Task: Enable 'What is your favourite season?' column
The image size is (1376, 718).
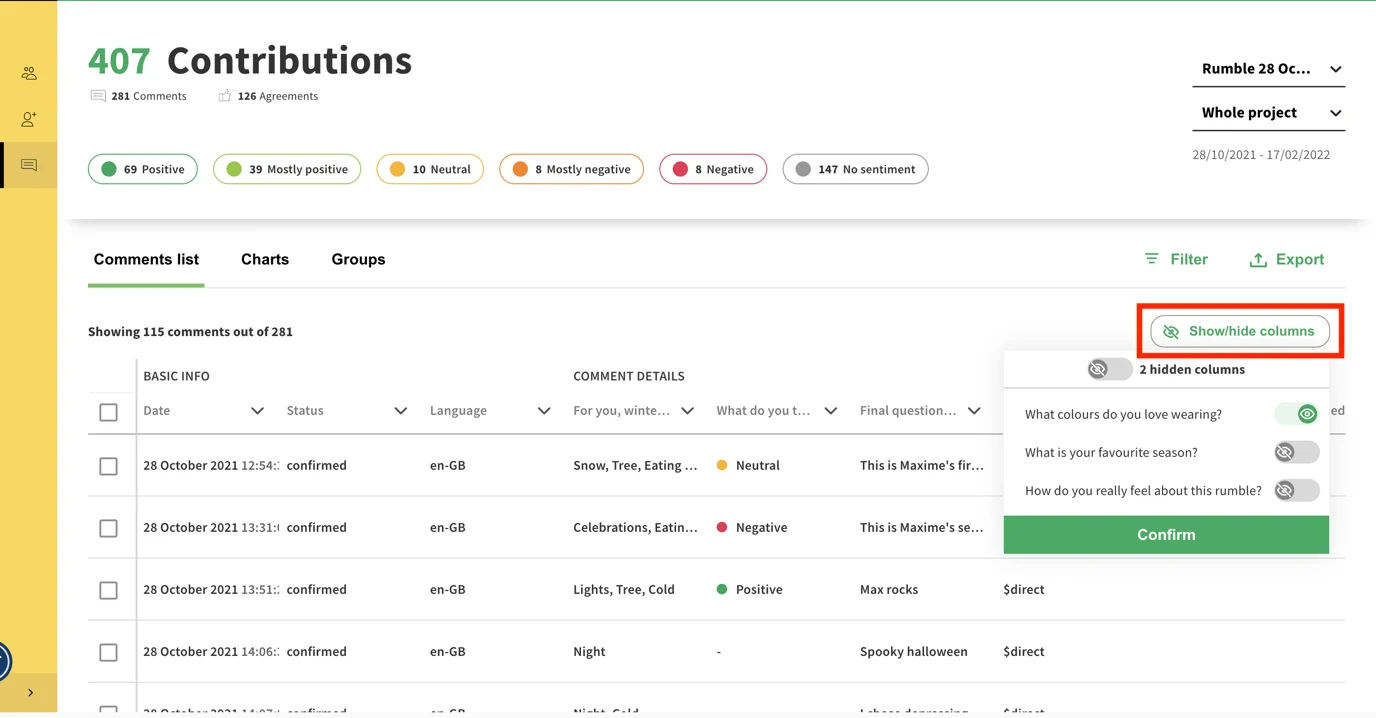Action: pos(1296,452)
